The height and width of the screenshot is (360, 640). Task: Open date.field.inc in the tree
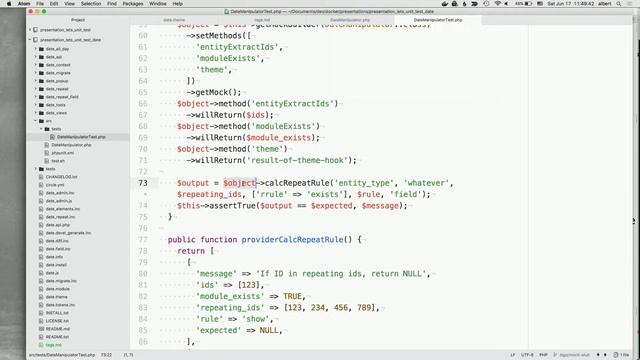tap(58, 249)
